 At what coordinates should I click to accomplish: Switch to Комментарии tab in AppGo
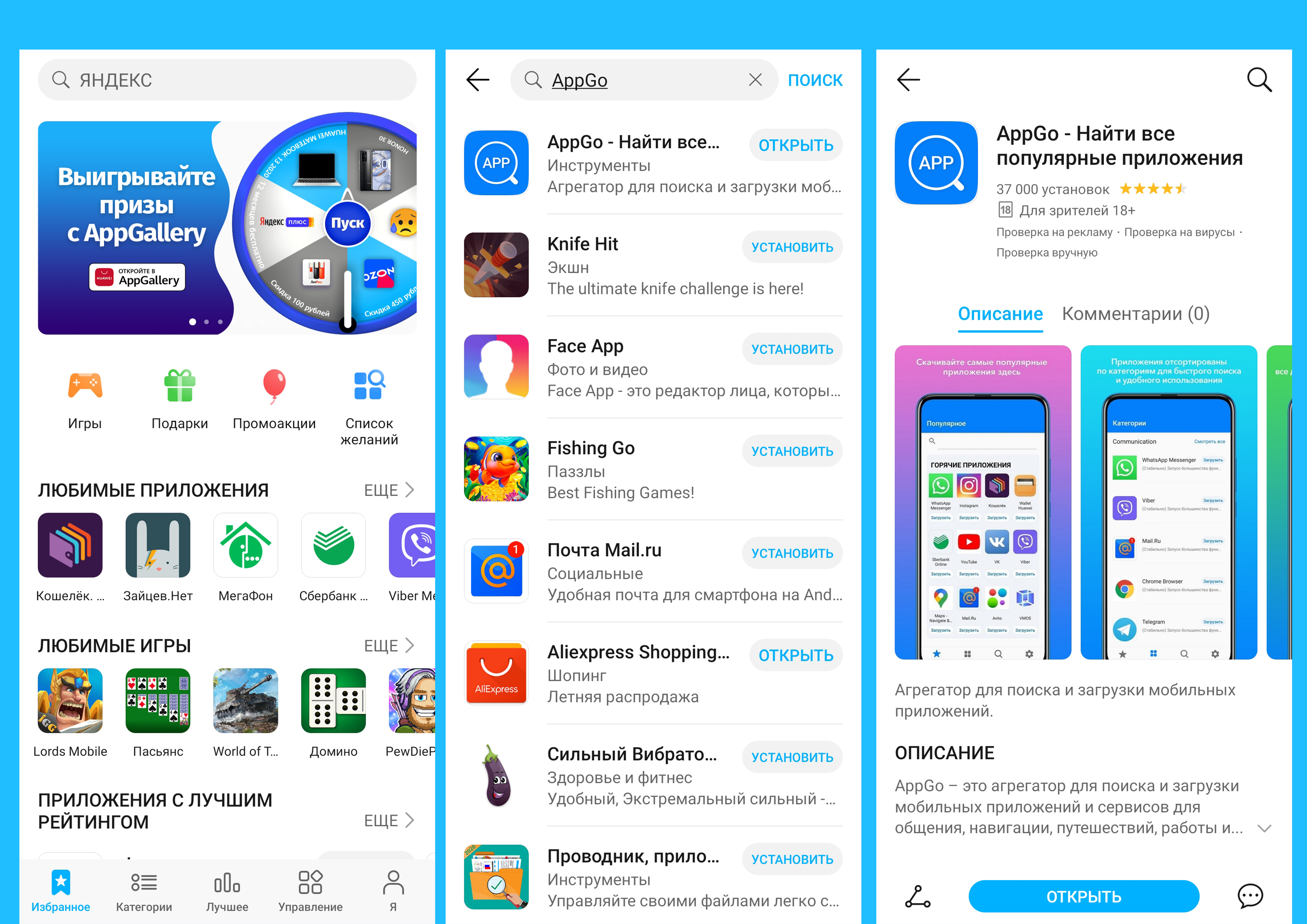tap(1137, 312)
